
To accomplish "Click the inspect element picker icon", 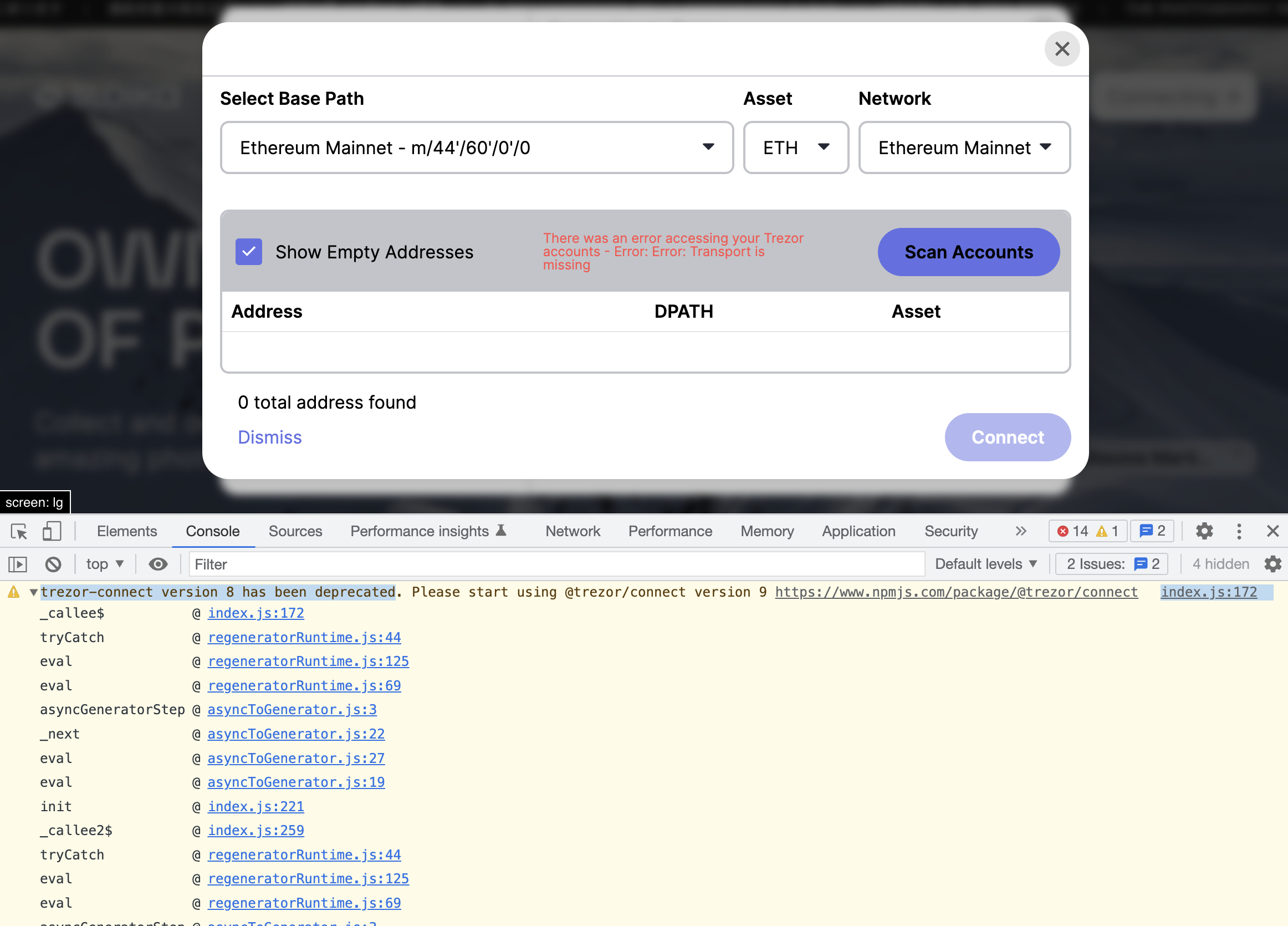I will [19, 531].
